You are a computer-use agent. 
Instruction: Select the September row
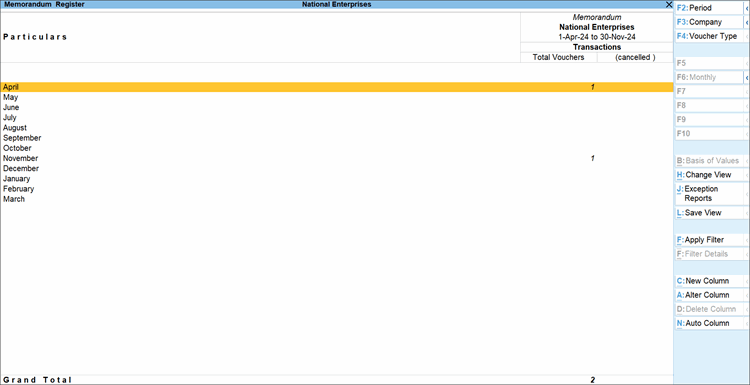(x=337, y=138)
